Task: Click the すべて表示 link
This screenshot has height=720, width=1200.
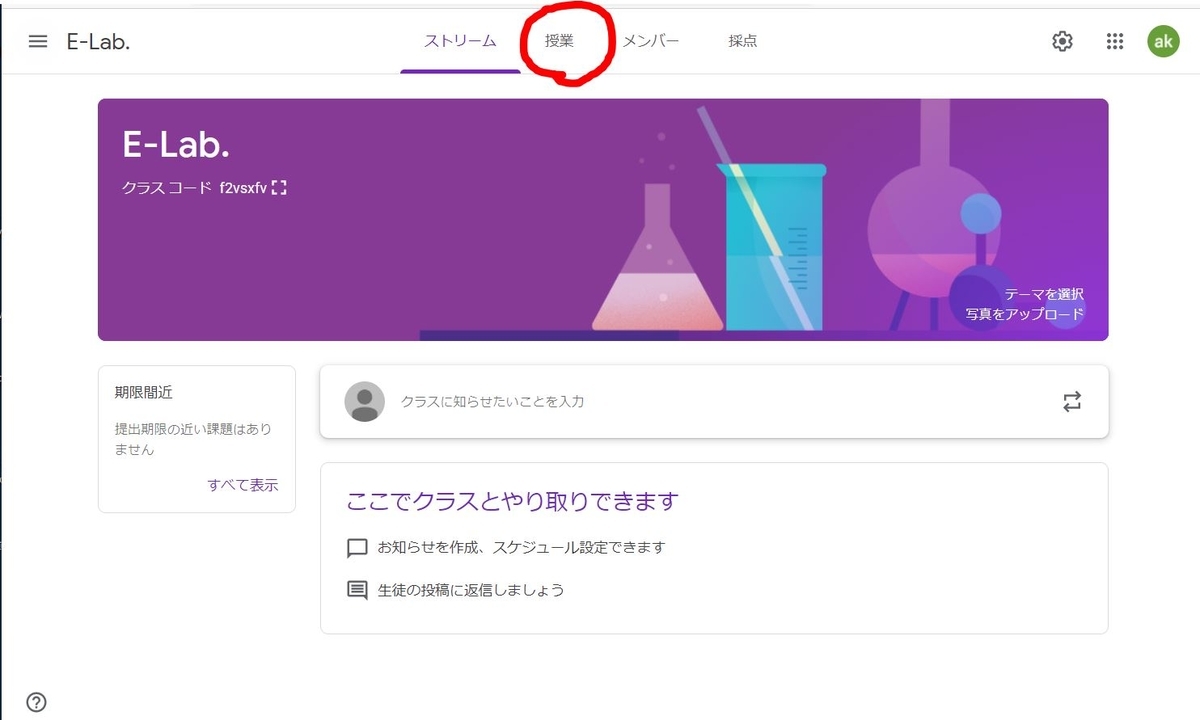Action: [243, 484]
